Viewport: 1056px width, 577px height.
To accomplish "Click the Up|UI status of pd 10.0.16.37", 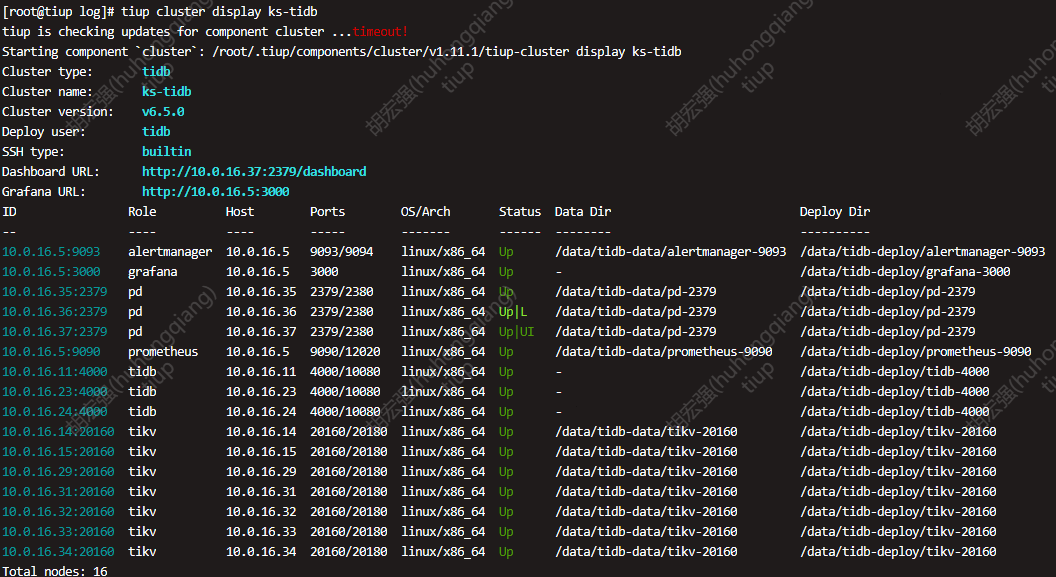I will tap(517, 332).
